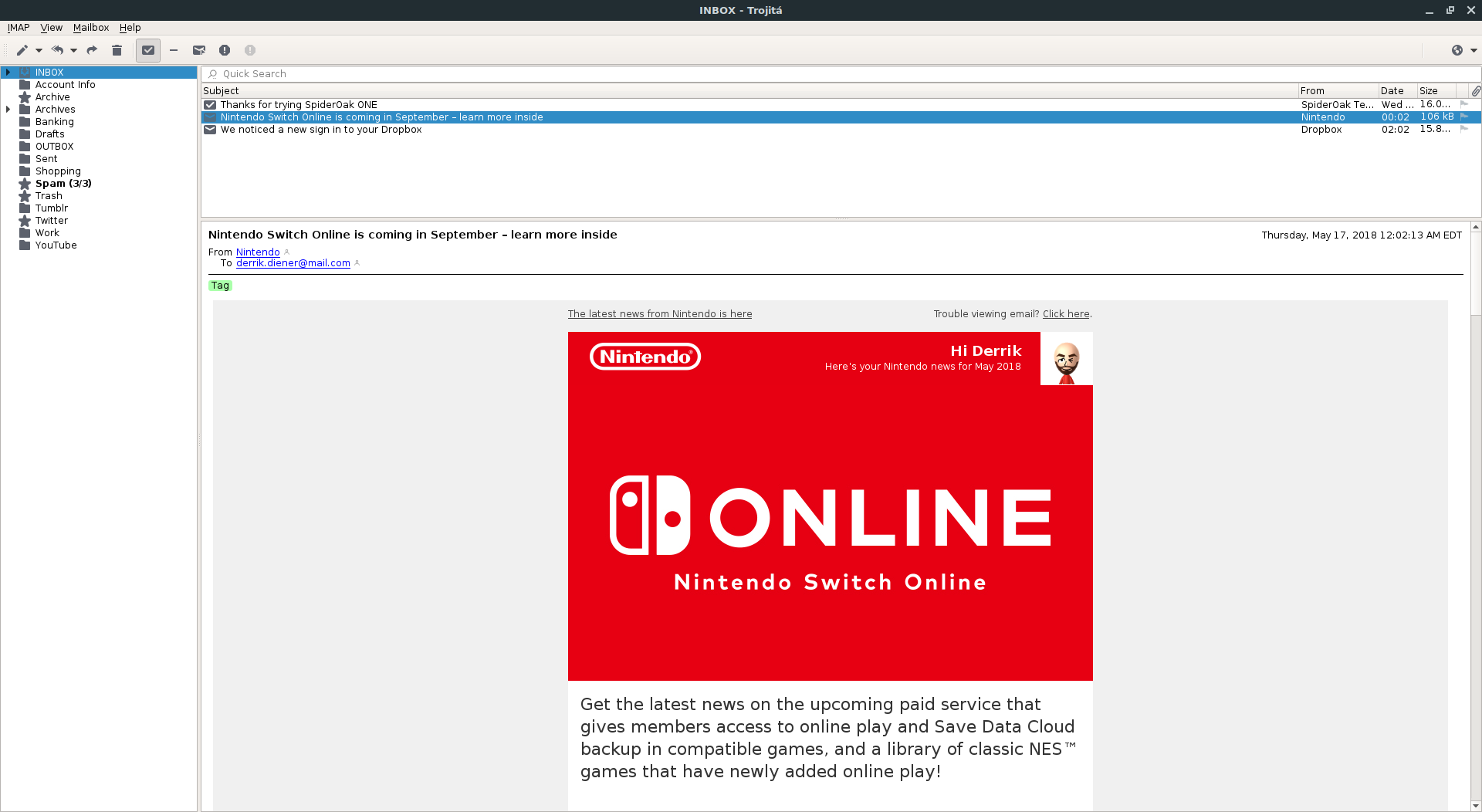
Task: Click the compose mail pencil icon
Action: coord(22,50)
